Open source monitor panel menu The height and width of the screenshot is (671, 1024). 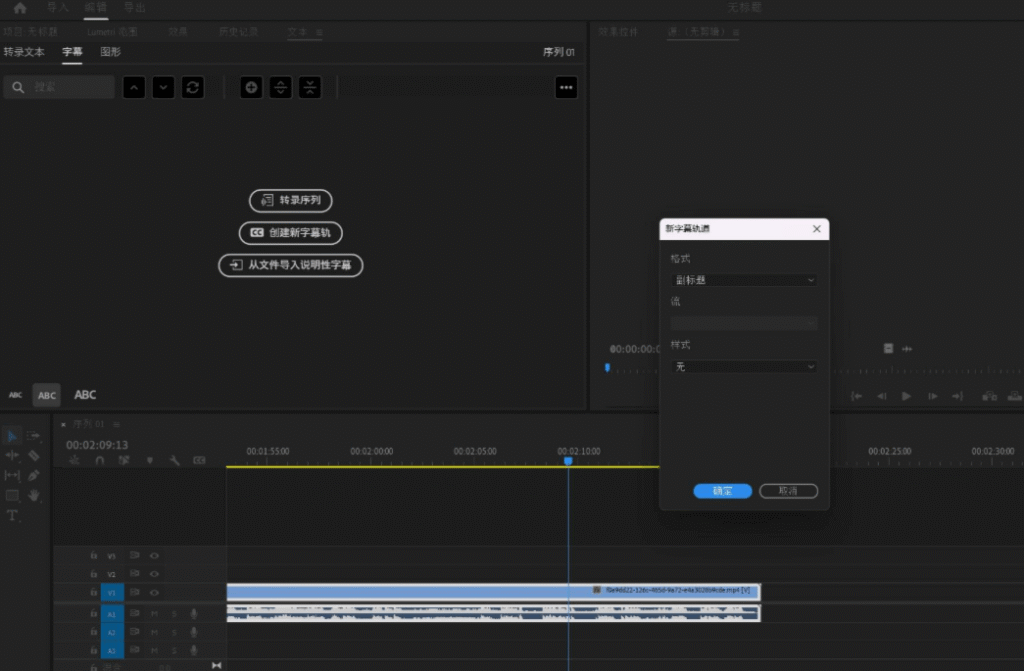[736, 32]
